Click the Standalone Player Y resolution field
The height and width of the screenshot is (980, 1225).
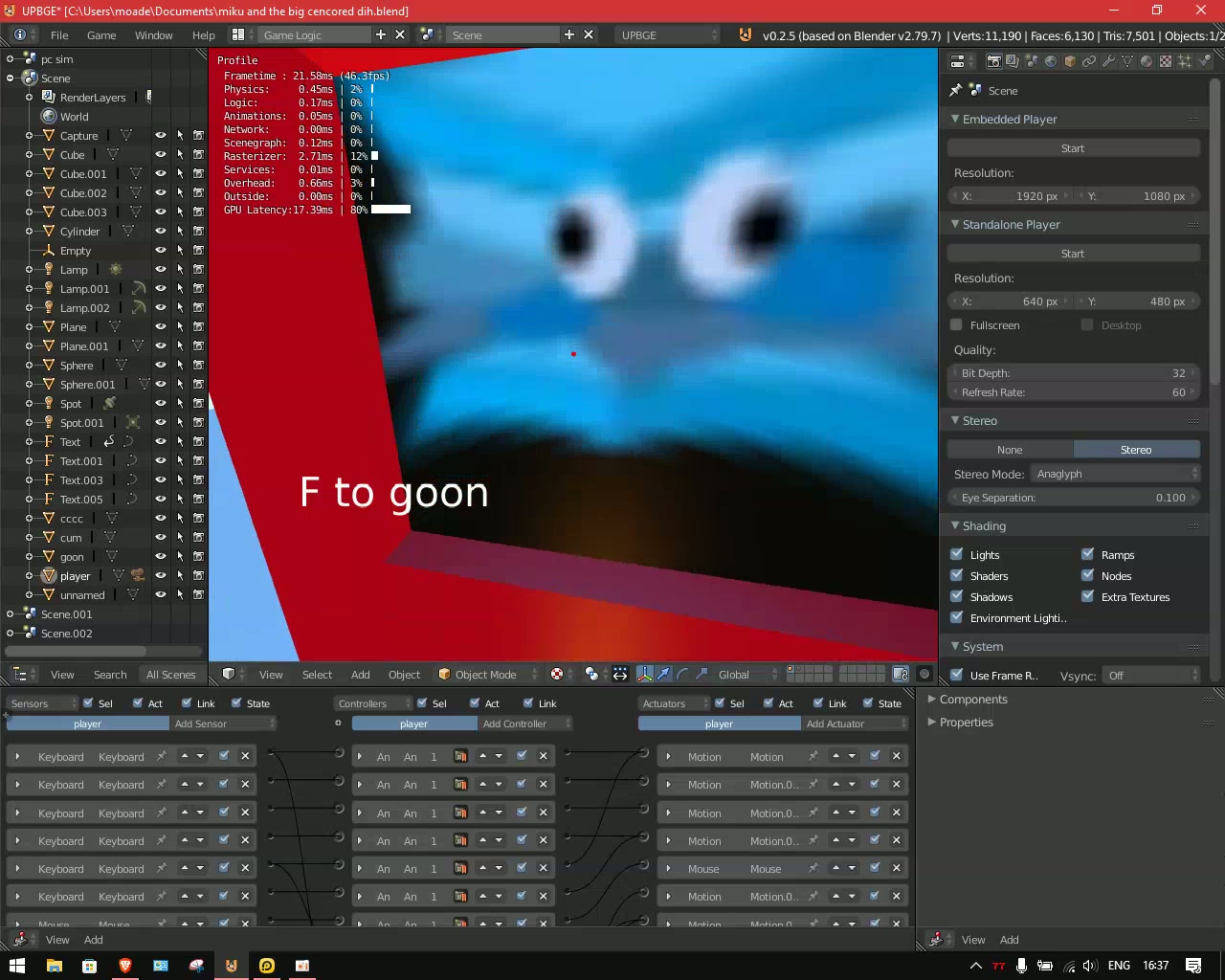[1137, 301]
